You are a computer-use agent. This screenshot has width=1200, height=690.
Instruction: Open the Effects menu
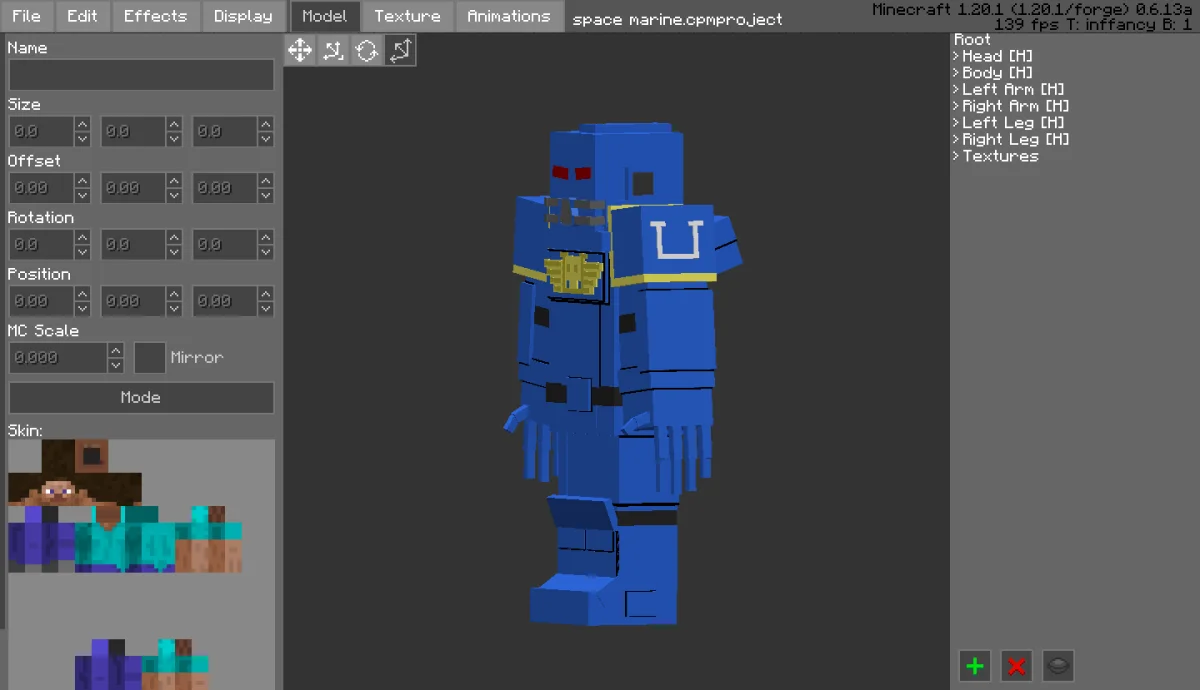[155, 16]
